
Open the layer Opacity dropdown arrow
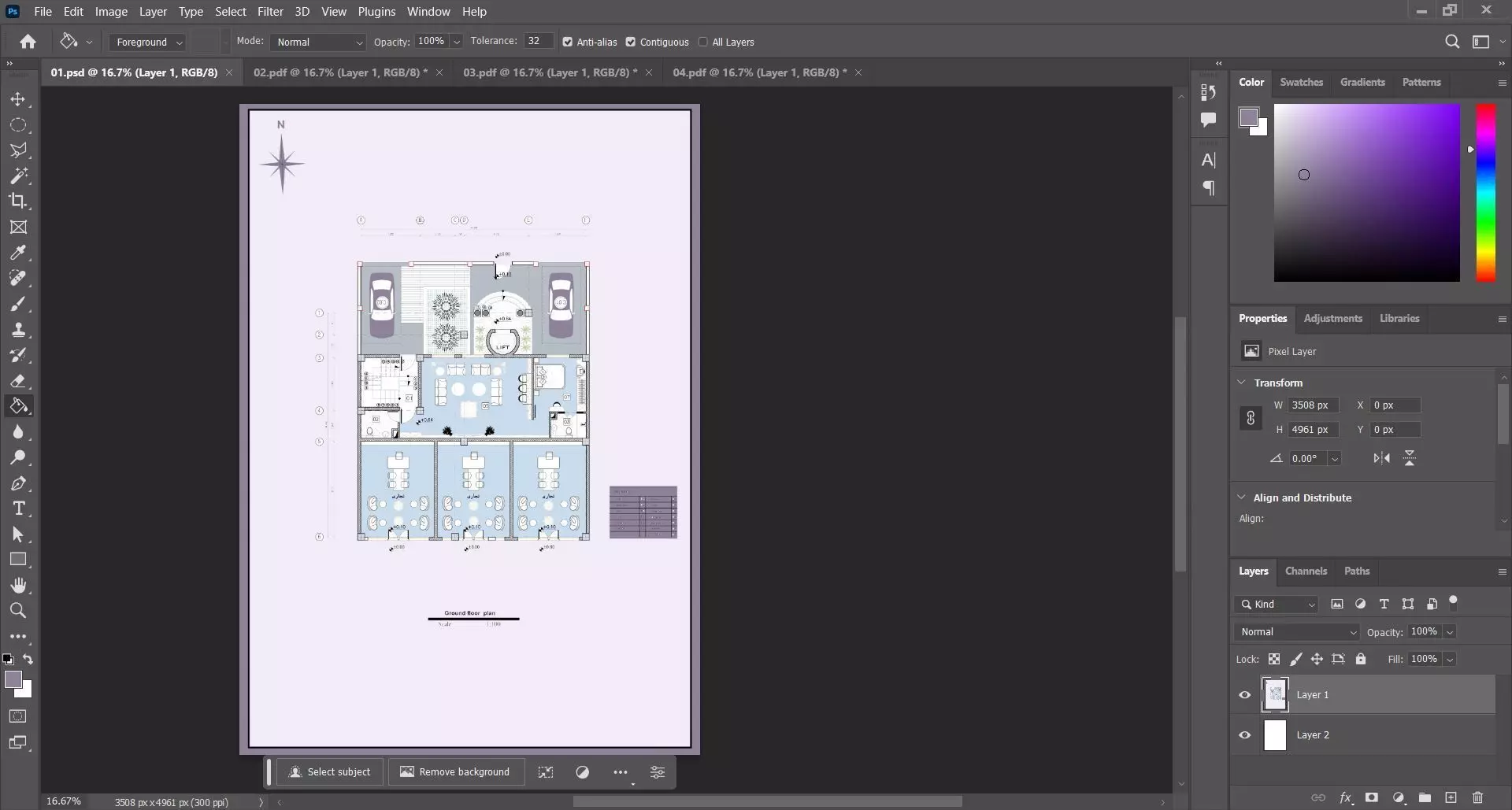coord(1449,632)
